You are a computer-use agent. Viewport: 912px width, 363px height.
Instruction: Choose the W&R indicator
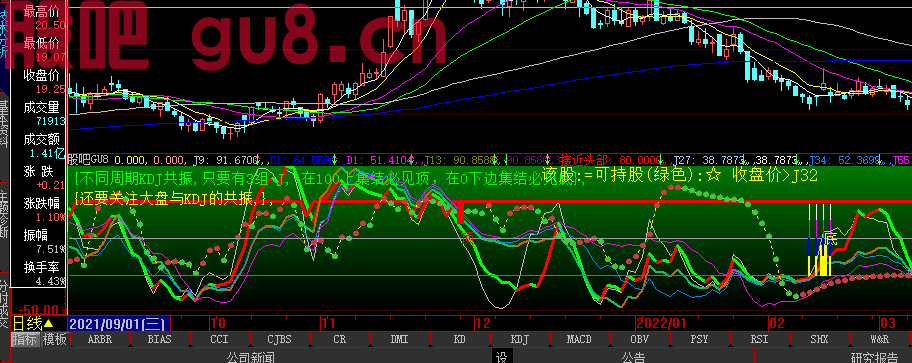pyautogui.click(x=880, y=339)
